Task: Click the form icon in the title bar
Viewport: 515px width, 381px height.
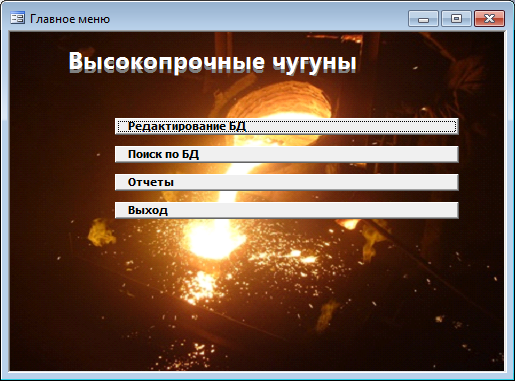Action: click(x=17, y=18)
